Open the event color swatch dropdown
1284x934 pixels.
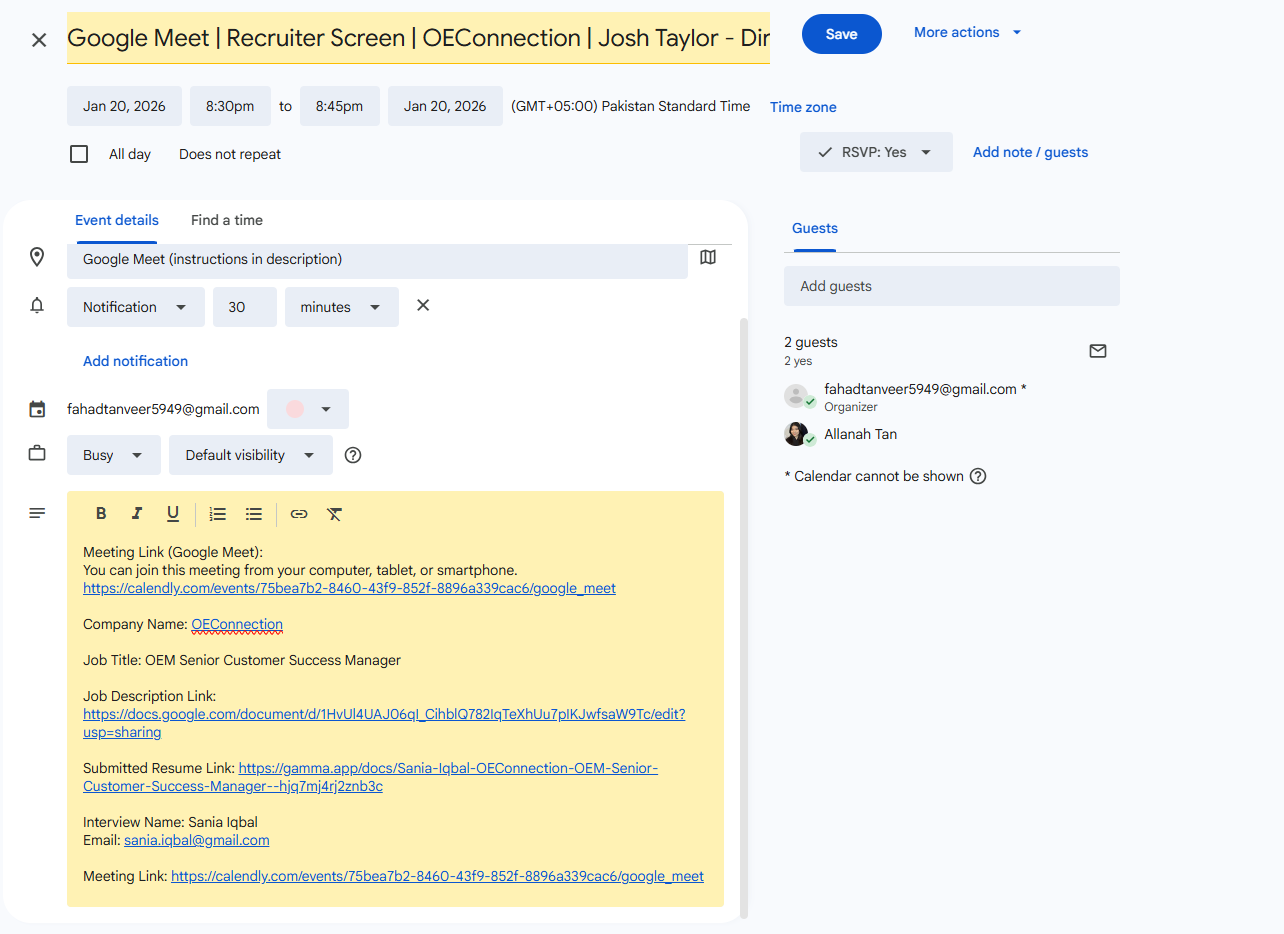click(x=308, y=409)
